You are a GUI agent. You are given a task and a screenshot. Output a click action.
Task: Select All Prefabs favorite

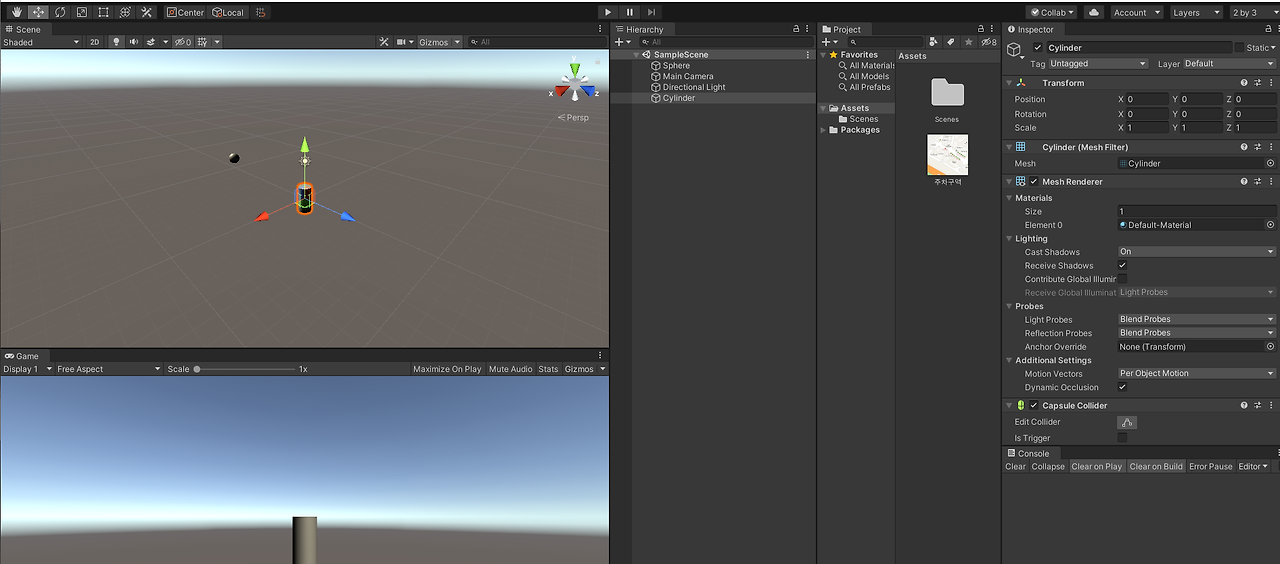point(869,87)
